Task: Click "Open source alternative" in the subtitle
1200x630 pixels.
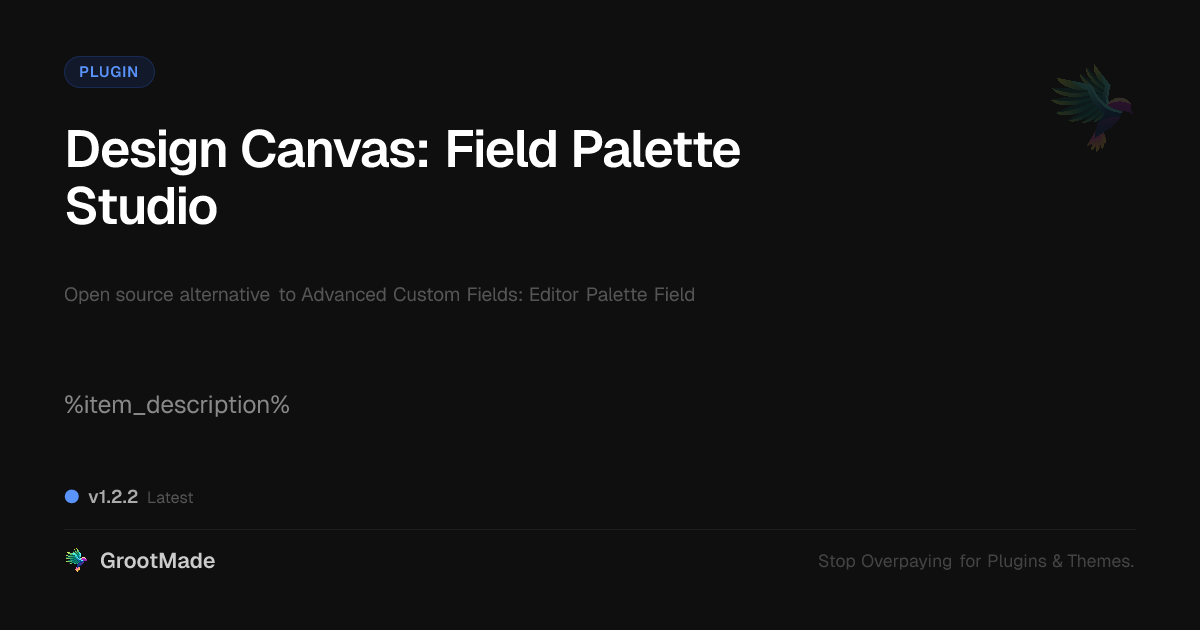Action: [x=167, y=295]
